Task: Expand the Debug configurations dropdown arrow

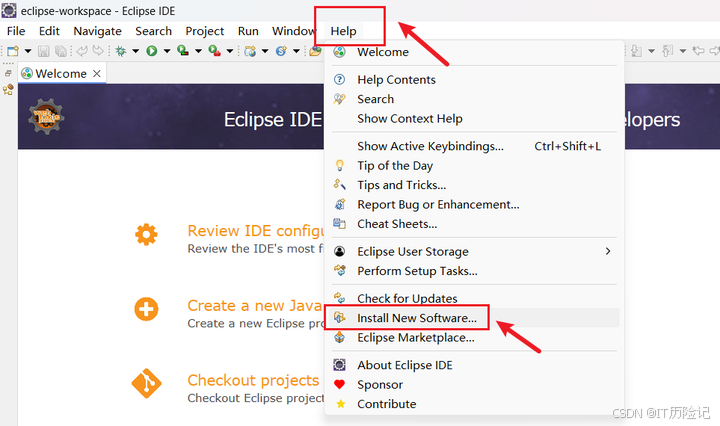Action: pos(135,51)
